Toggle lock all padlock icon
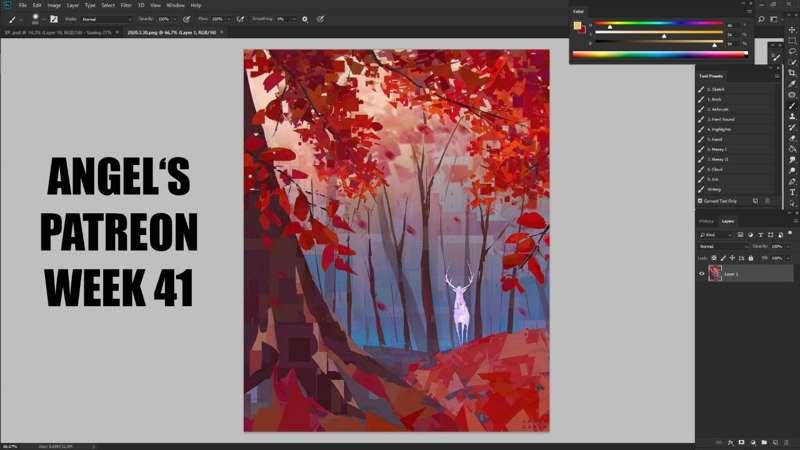Screen dimensions: 800x450 pos(751,258)
